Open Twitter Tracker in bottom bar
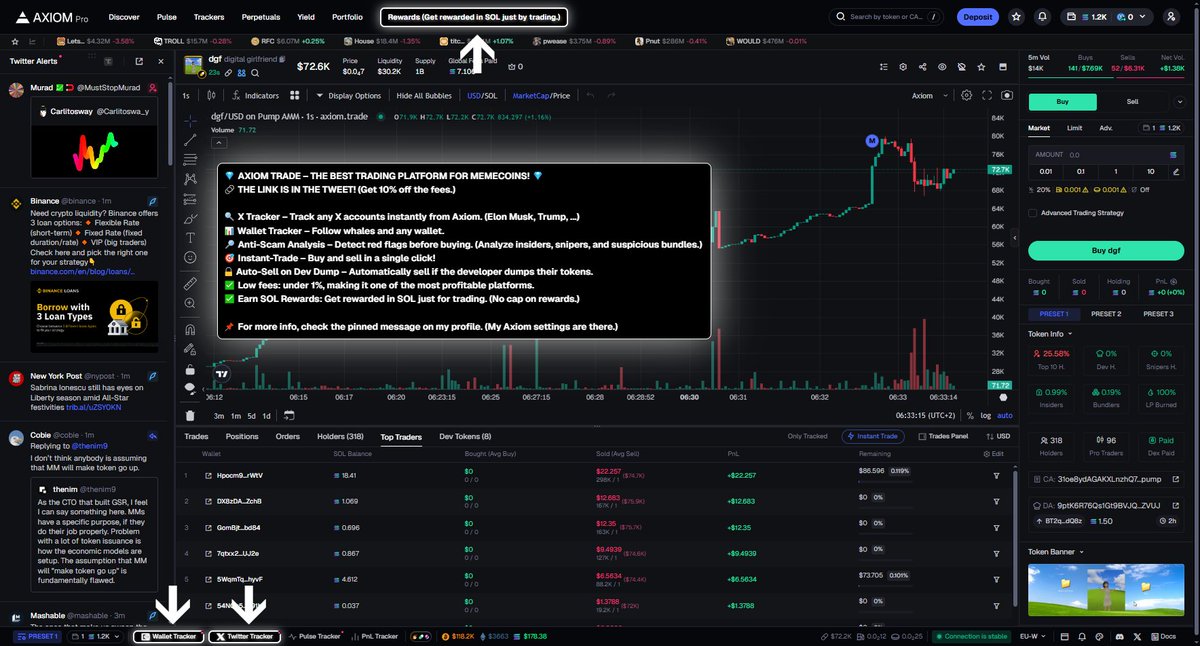The width and height of the screenshot is (1200, 646). click(x=245, y=636)
